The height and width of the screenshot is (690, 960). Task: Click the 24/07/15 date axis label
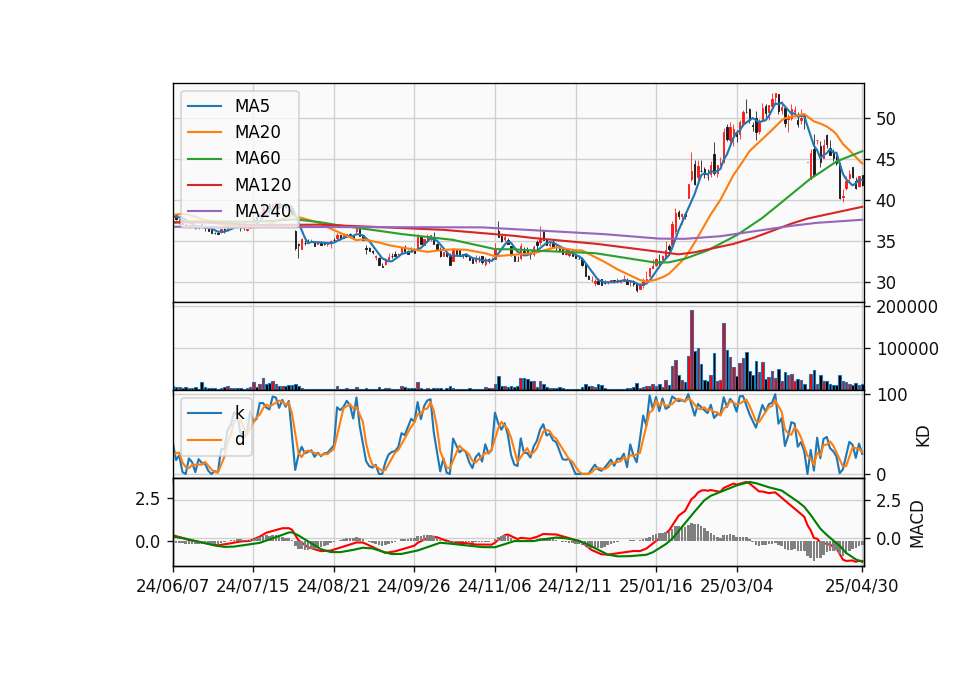click(x=252, y=587)
